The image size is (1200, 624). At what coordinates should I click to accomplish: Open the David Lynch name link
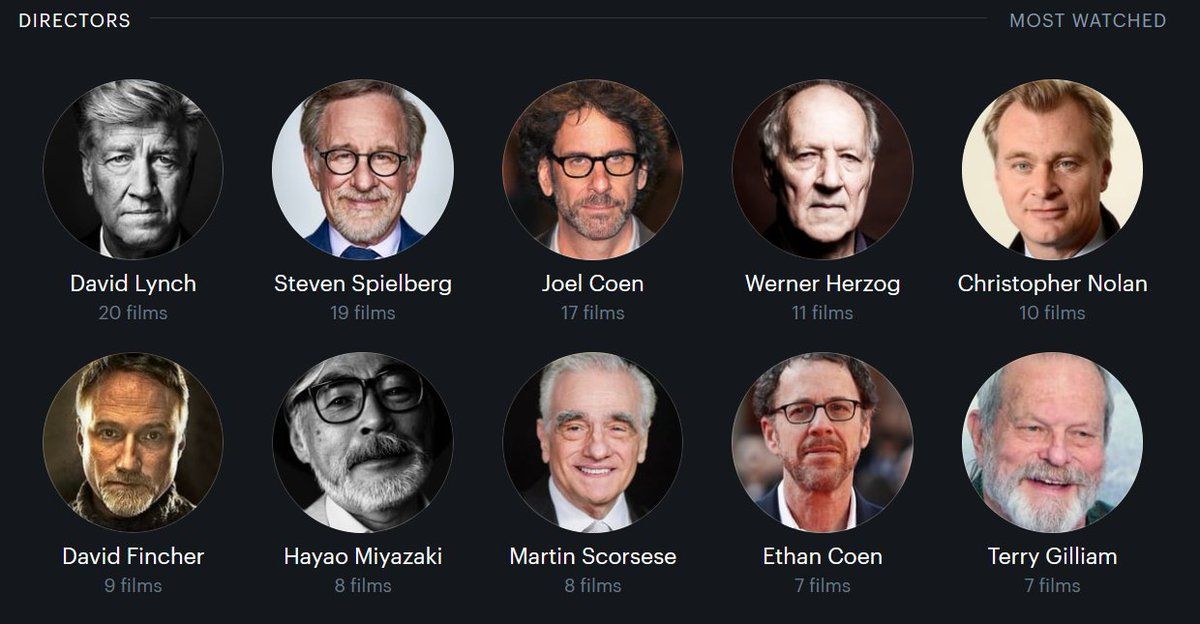click(133, 283)
